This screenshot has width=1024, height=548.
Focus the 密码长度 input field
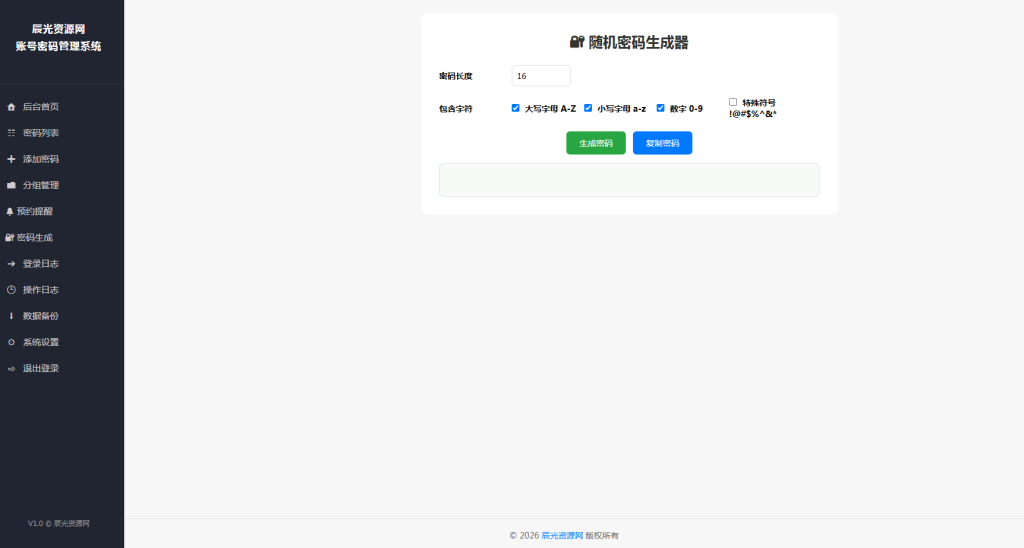click(x=541, y=76)
